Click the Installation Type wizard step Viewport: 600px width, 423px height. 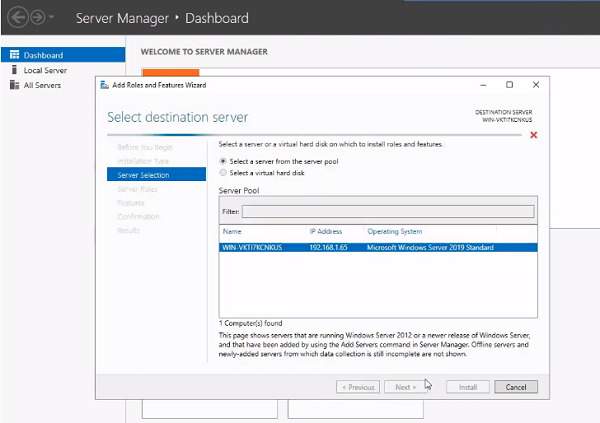tap(143, 161)
